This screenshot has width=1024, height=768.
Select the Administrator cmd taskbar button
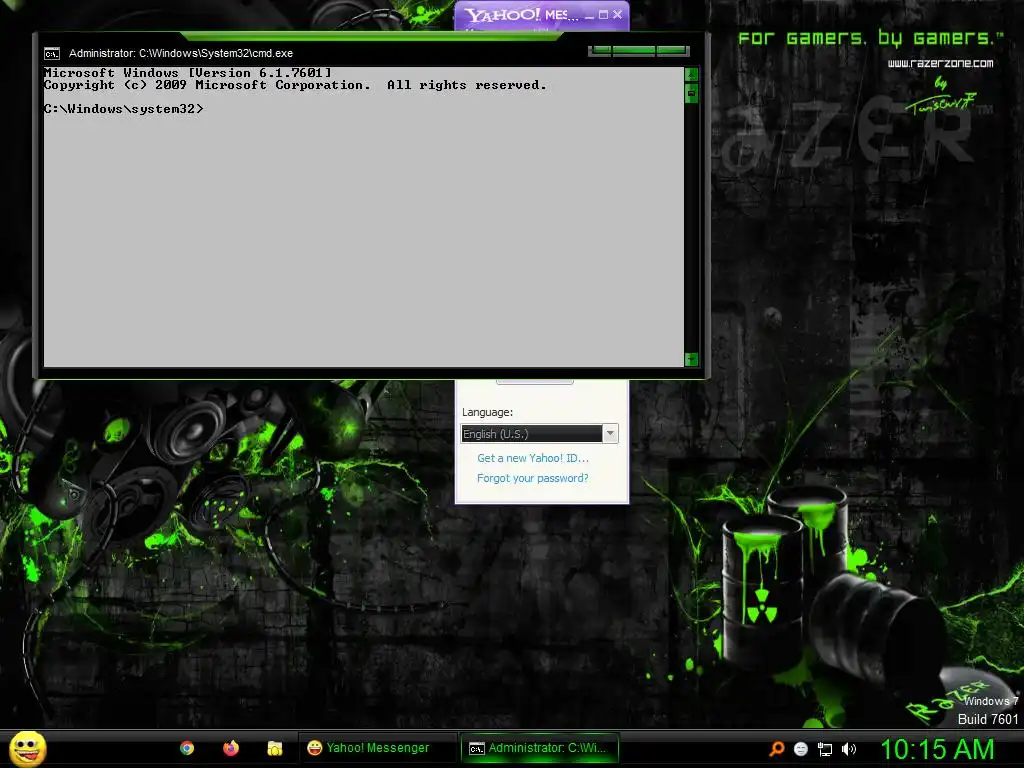pyautogui.click(x=539, y=748)
